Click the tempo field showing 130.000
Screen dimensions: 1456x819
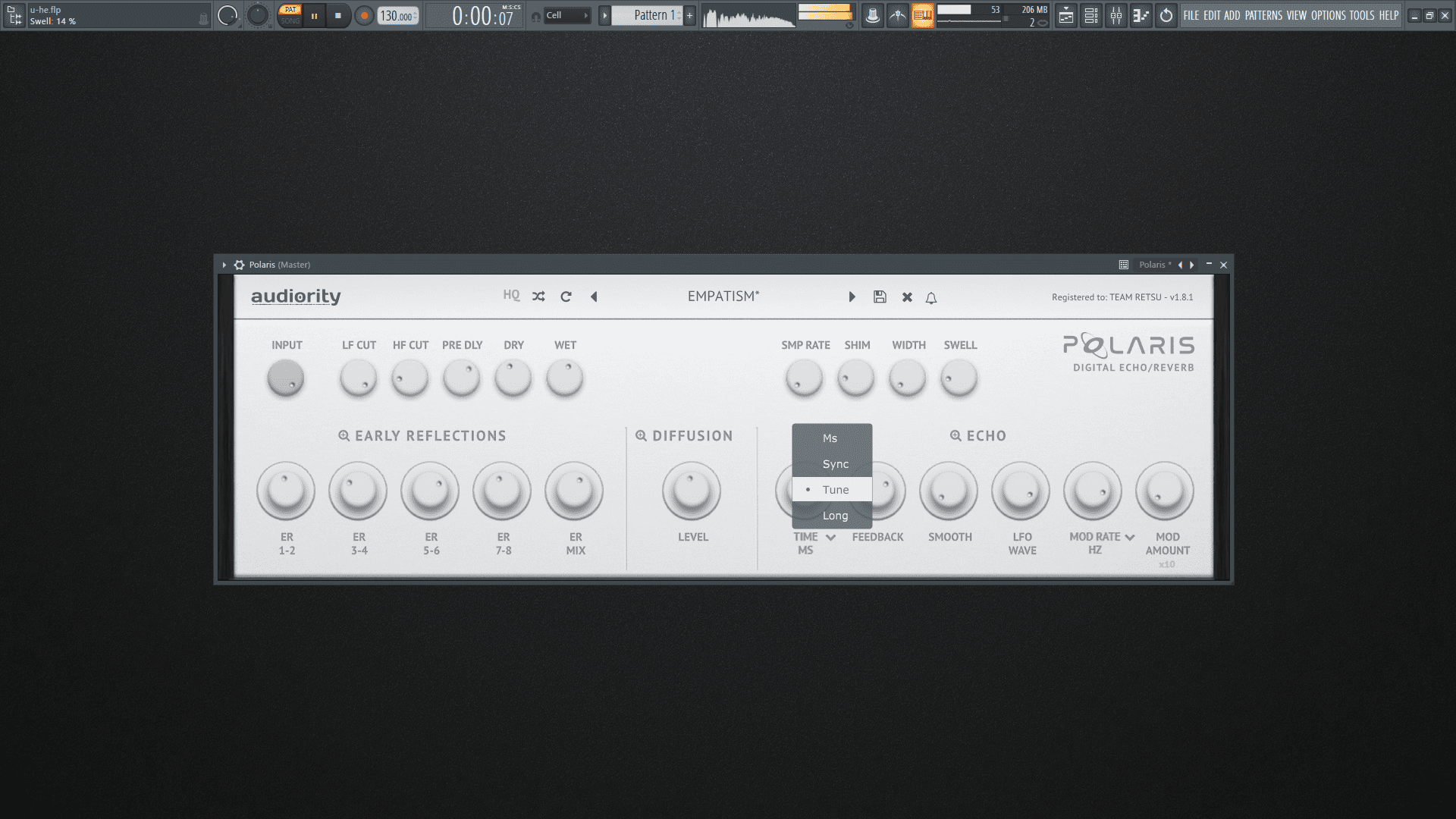tap(397, 15)
